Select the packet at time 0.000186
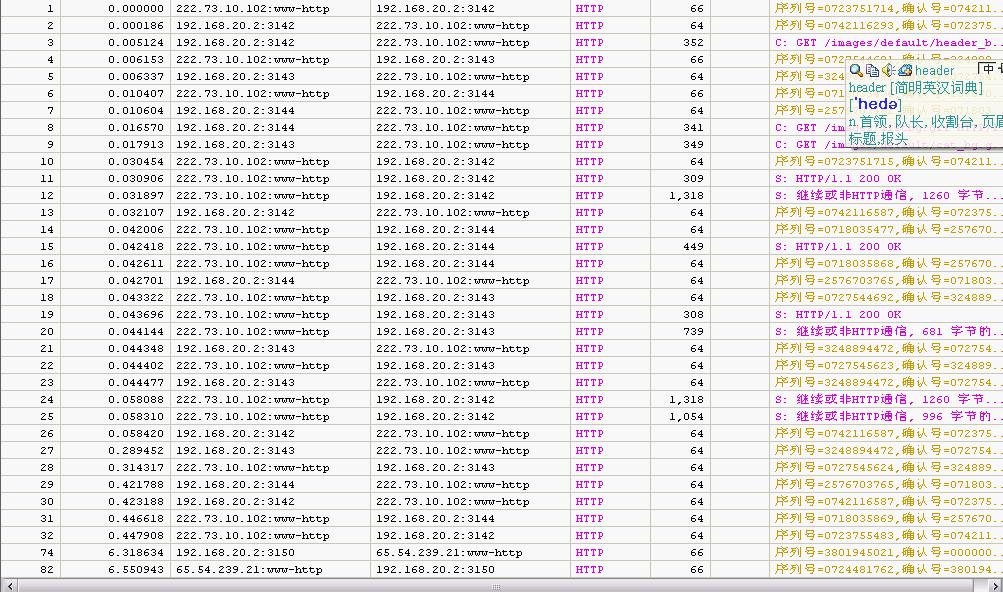 tap(502, 26)
